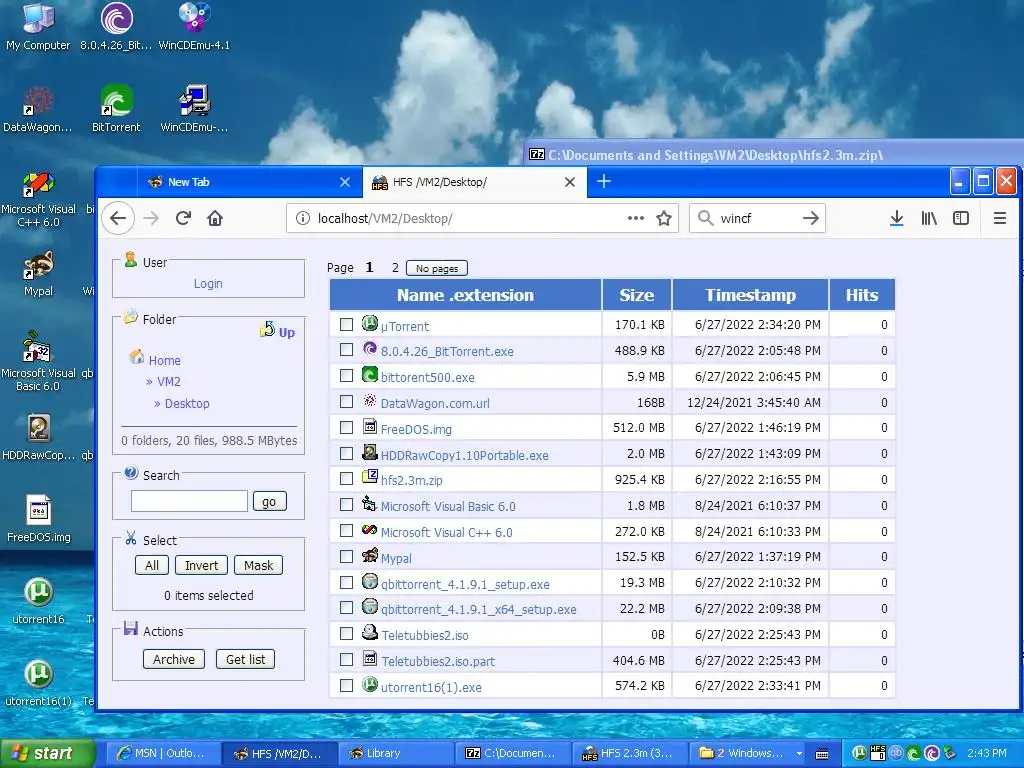Click the Get list button
This screenshot has height=768, width=1024.
tap(246, 660)
